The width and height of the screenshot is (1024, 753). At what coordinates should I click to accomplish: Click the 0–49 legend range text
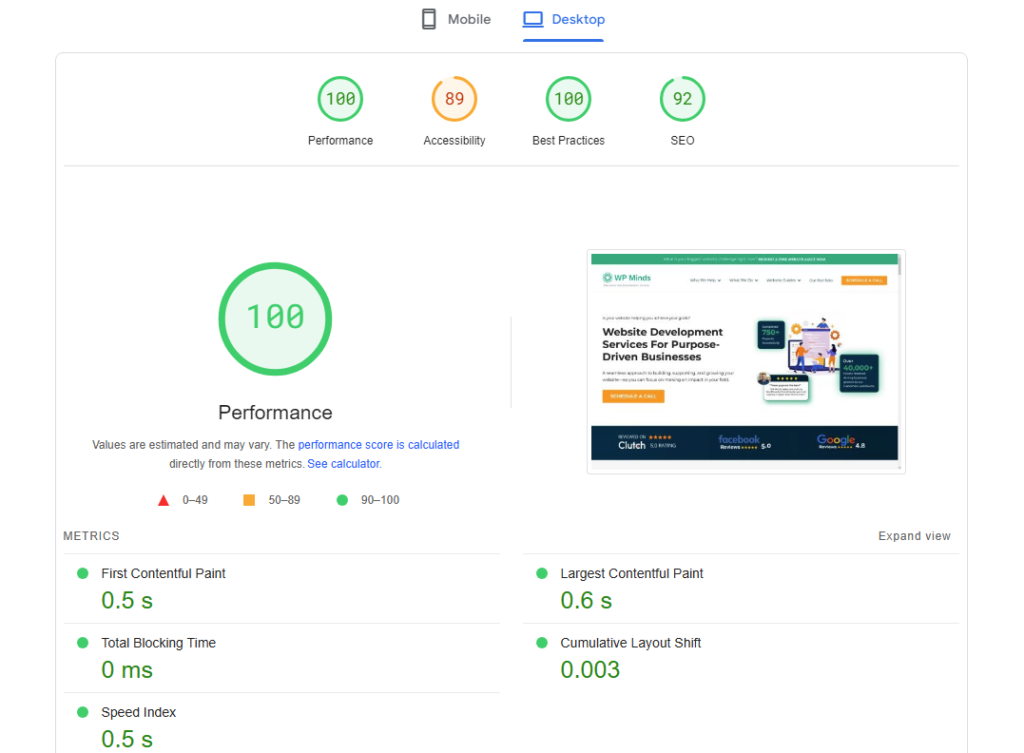tap(195, 500)
